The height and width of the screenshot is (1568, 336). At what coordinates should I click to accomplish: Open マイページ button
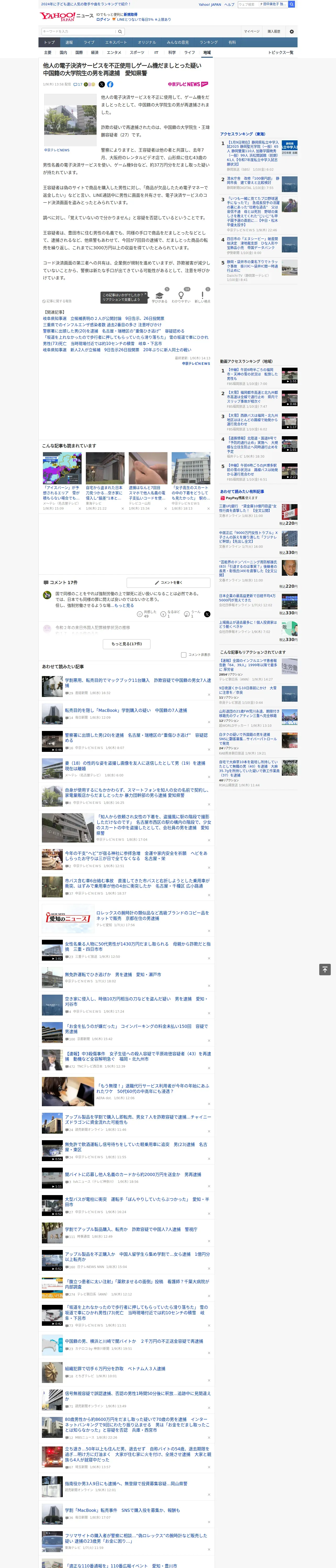coord(251,32)
